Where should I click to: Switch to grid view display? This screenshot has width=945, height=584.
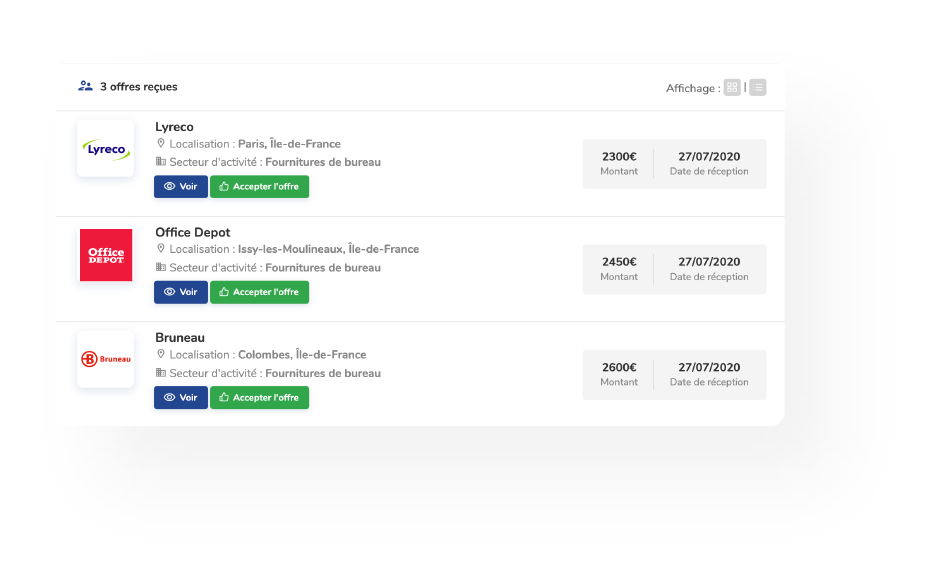click(x=732, y=88)
